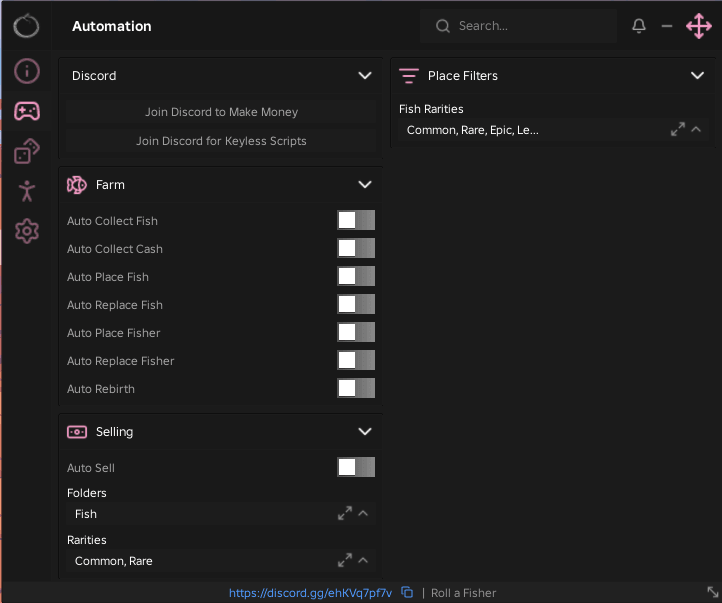This screenshot has height=603, width=722.
Task: Click the Roll a Fisher status text
Action: tap(464, 593)
